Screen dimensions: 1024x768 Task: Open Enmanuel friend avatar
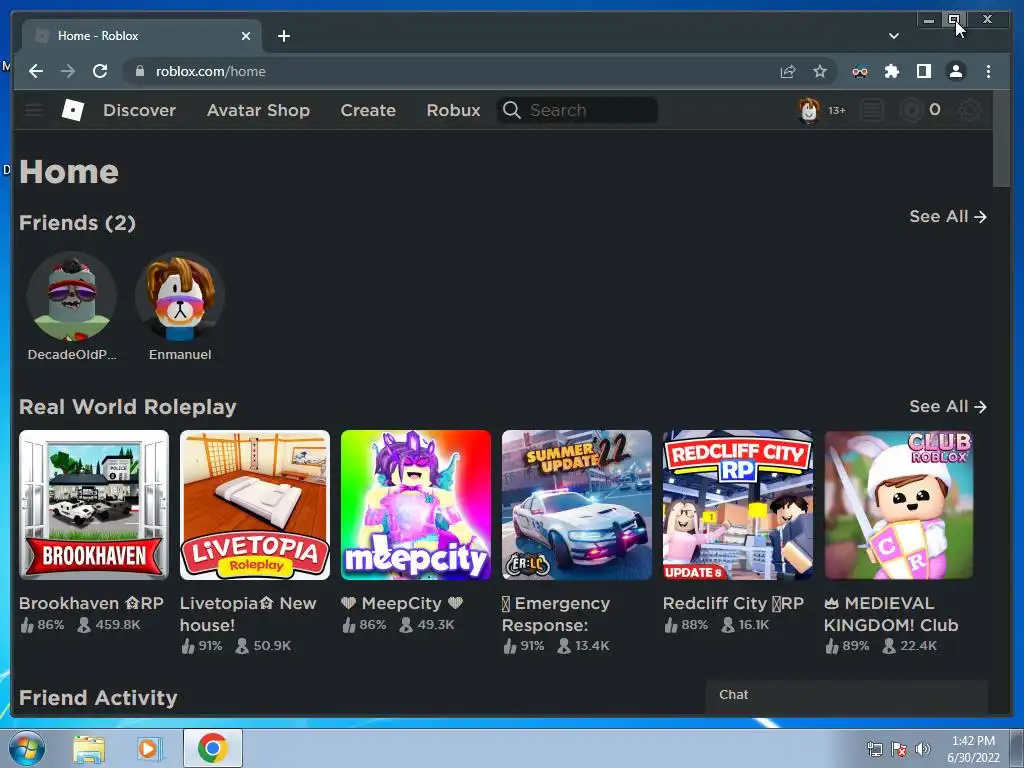point(180,296)
